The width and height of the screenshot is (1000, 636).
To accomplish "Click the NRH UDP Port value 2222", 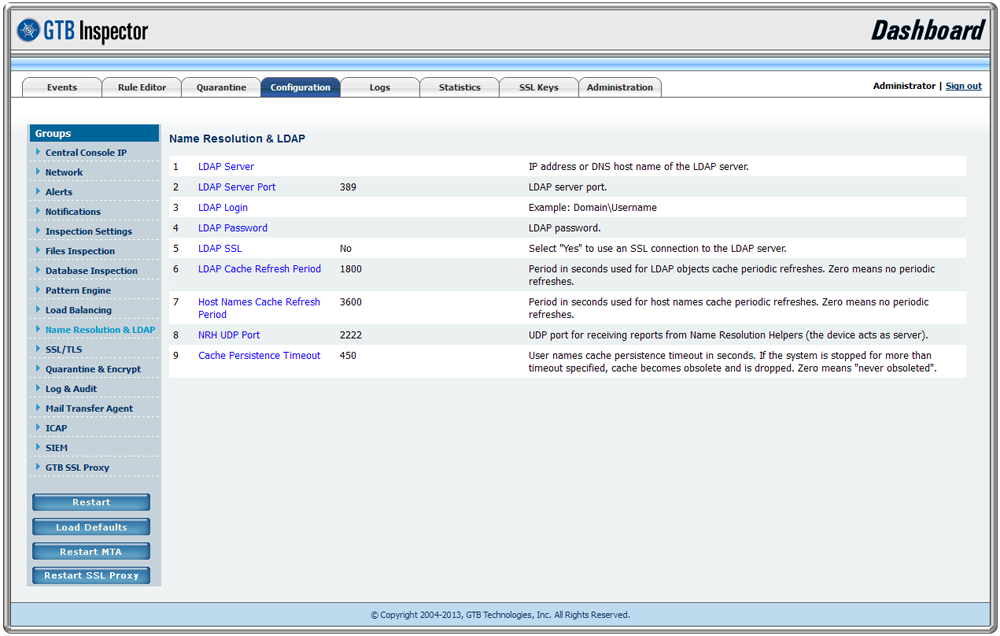I will click(351, 335).
